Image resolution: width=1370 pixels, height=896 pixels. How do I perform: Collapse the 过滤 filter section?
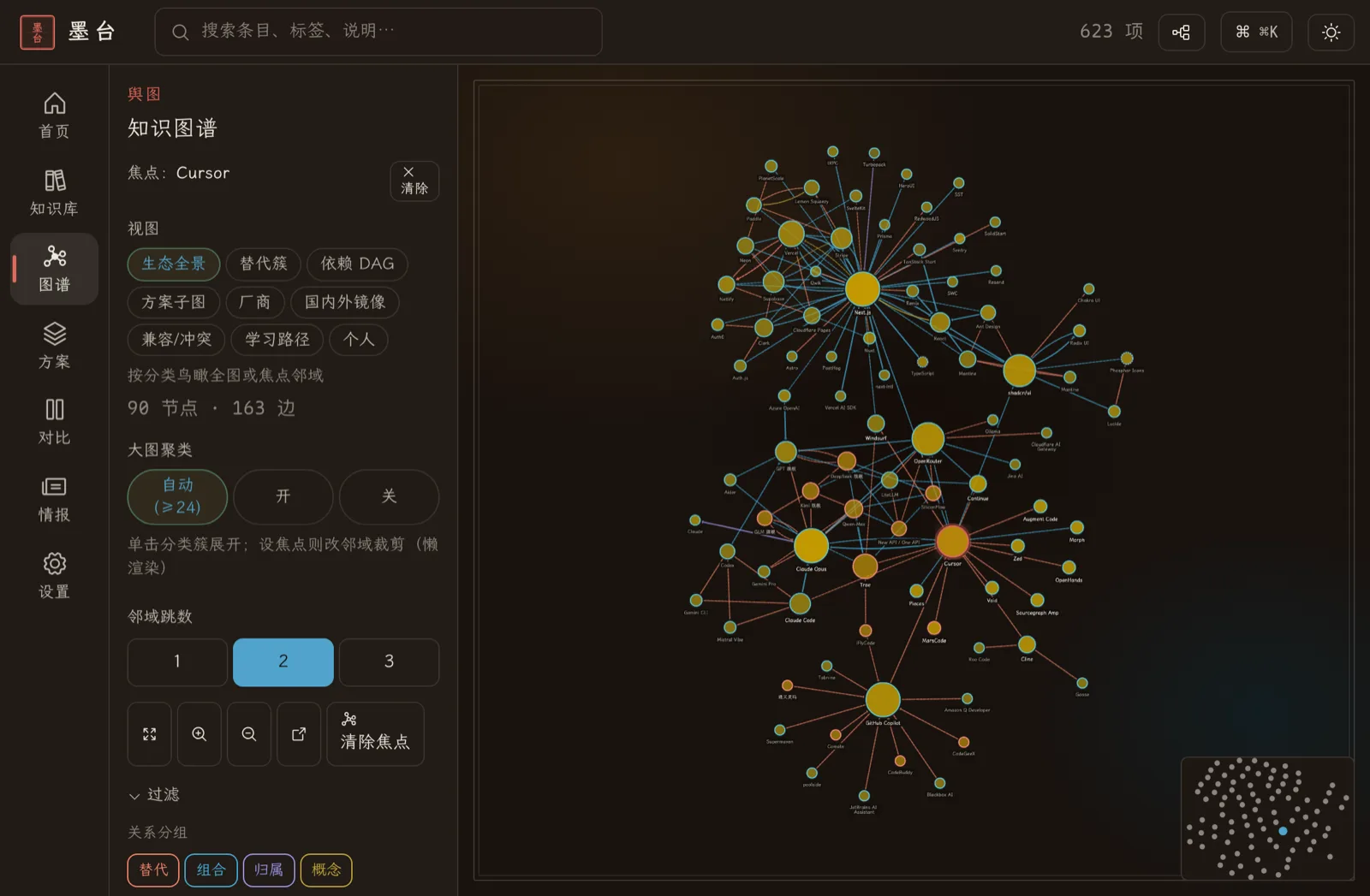pyautogui.click(x=154, y=795)
